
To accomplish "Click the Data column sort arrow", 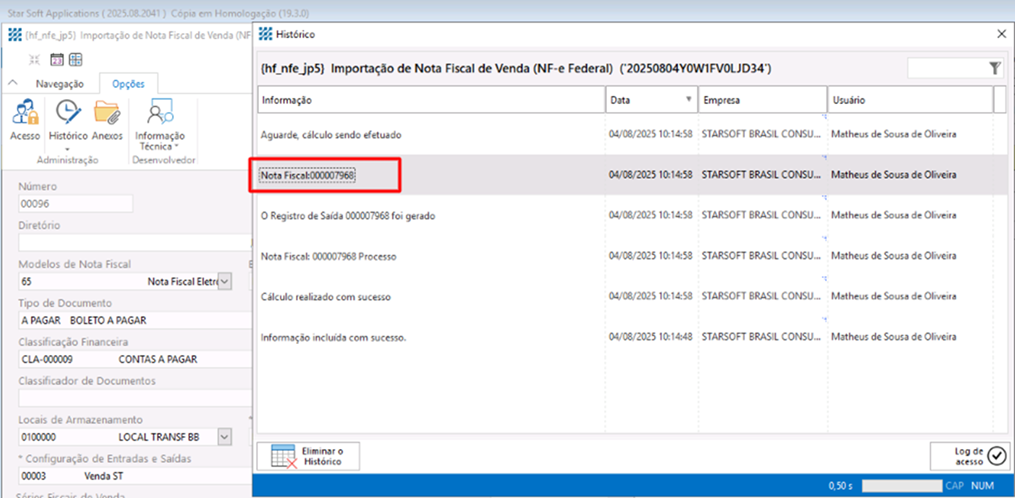I will click(x=688, y=100).
